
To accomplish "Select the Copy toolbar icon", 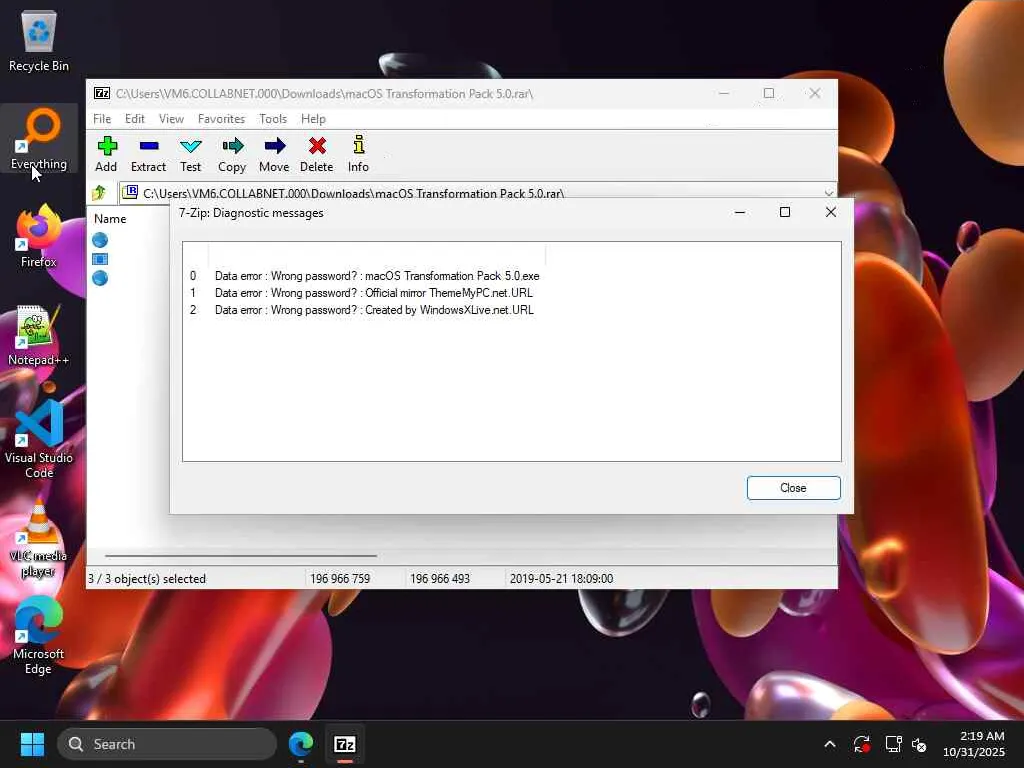I will [x=232, y=154].
